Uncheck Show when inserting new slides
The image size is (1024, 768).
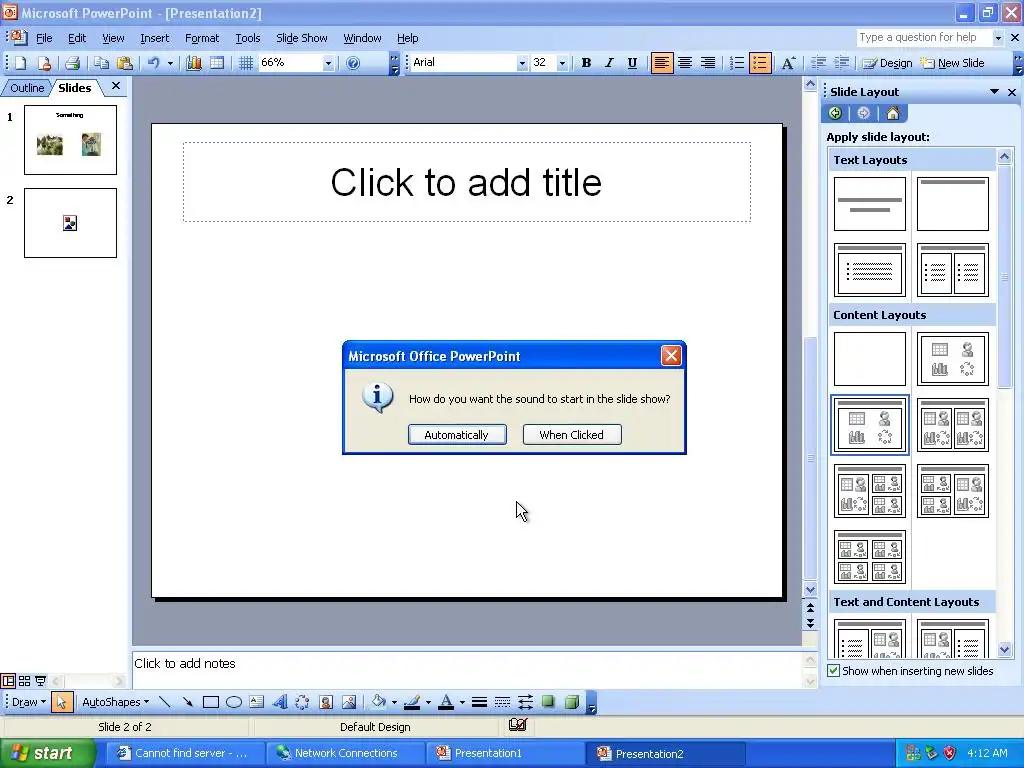coord(833,671)
